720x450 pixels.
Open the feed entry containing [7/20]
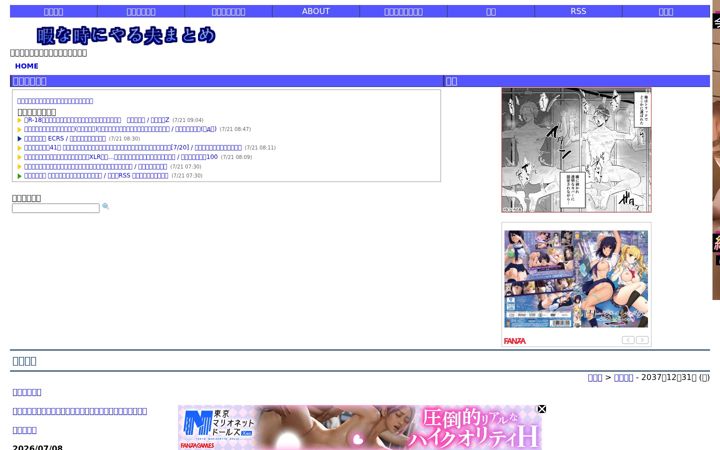pos(133,147)
